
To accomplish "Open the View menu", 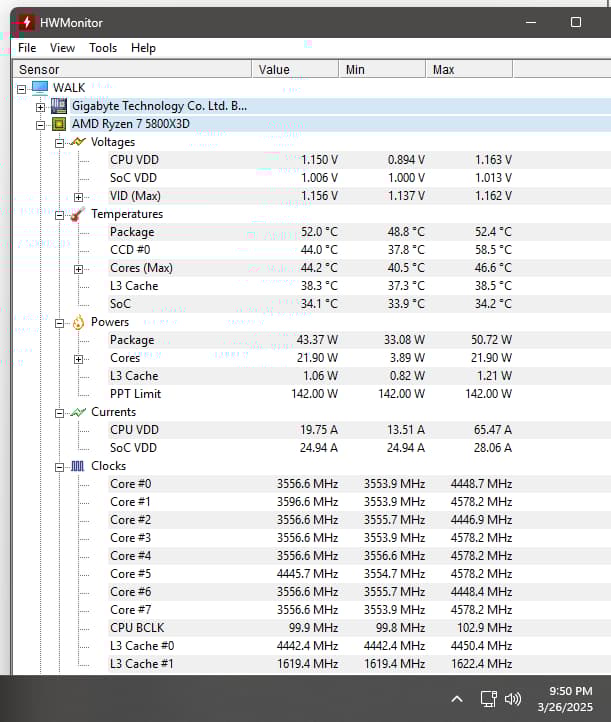I will pos(62,48).
